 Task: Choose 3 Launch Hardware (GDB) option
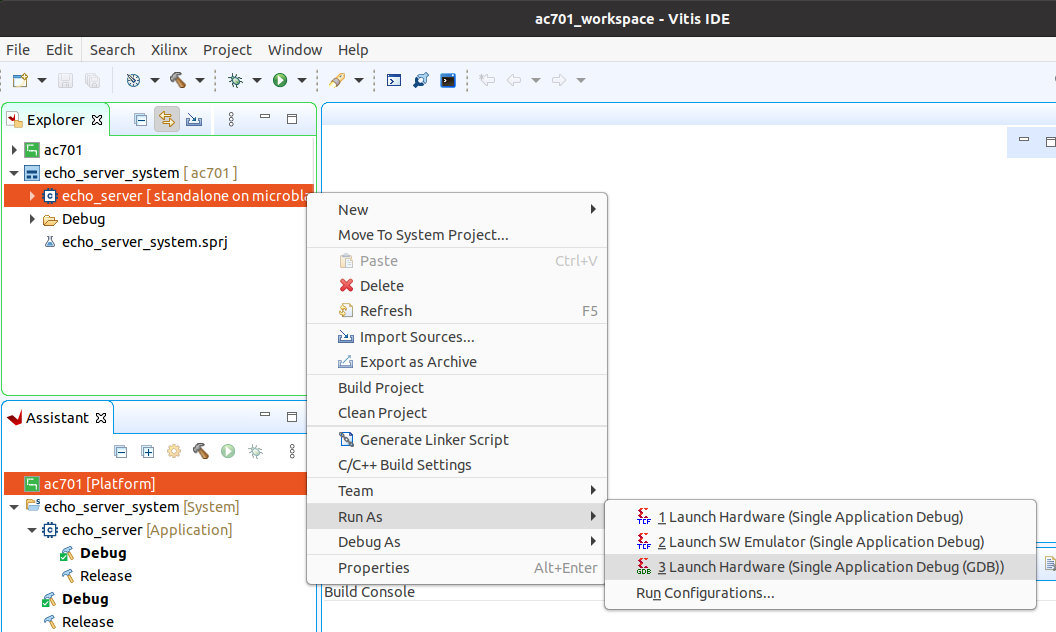pos(820,567)
